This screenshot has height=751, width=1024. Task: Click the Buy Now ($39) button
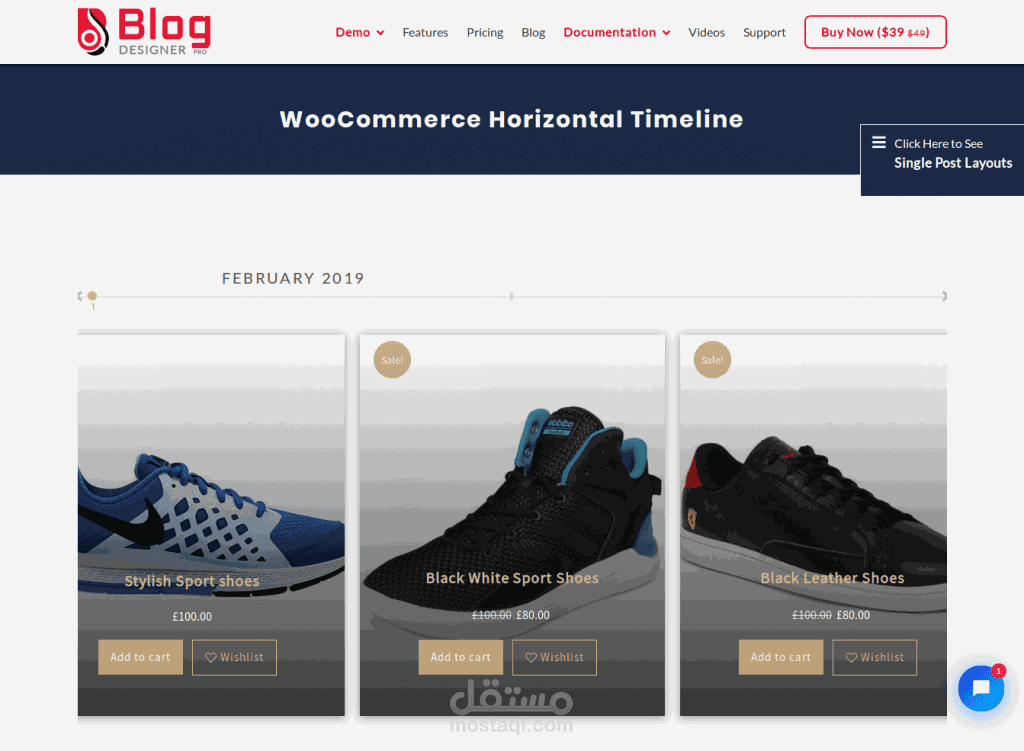point(875,32)
